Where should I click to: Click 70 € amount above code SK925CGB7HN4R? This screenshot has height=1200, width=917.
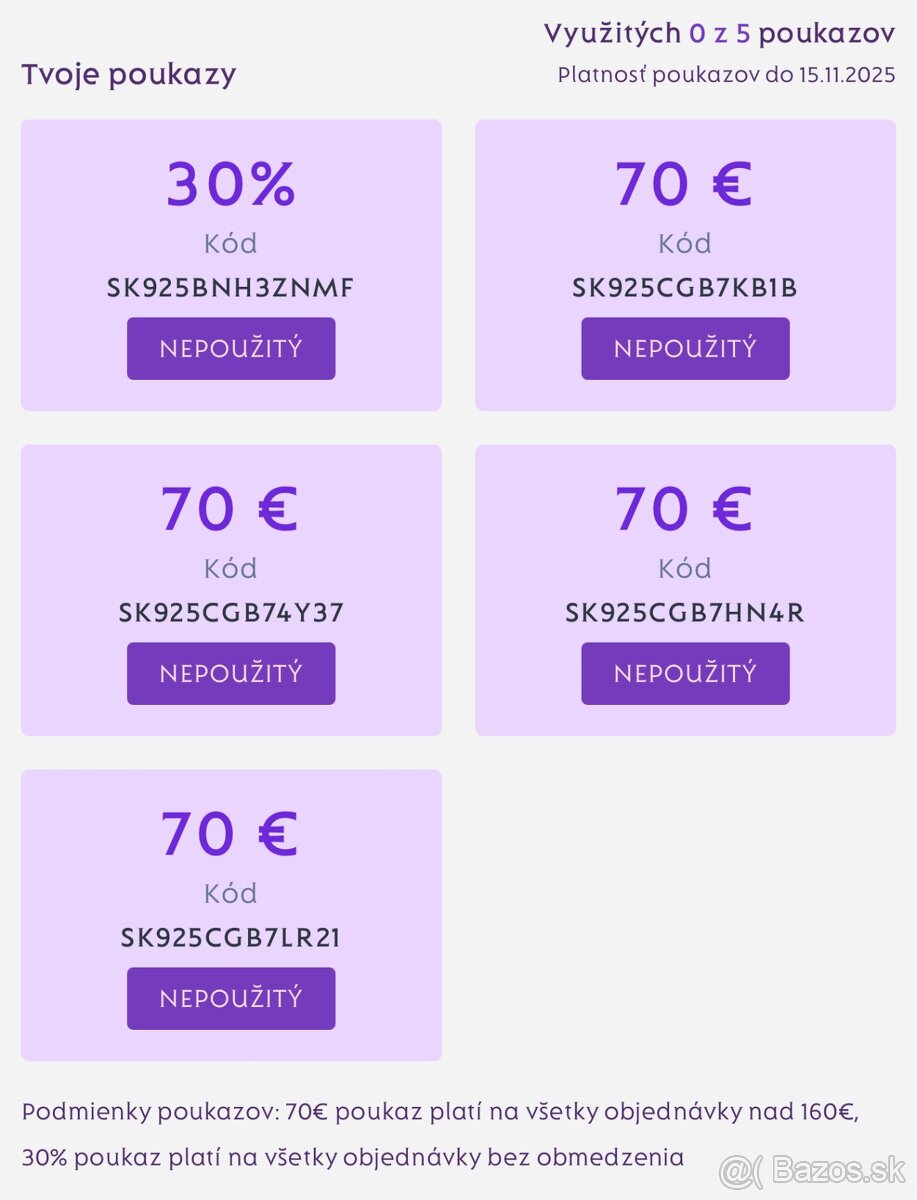pyautogui.click(x=685, y=509)
